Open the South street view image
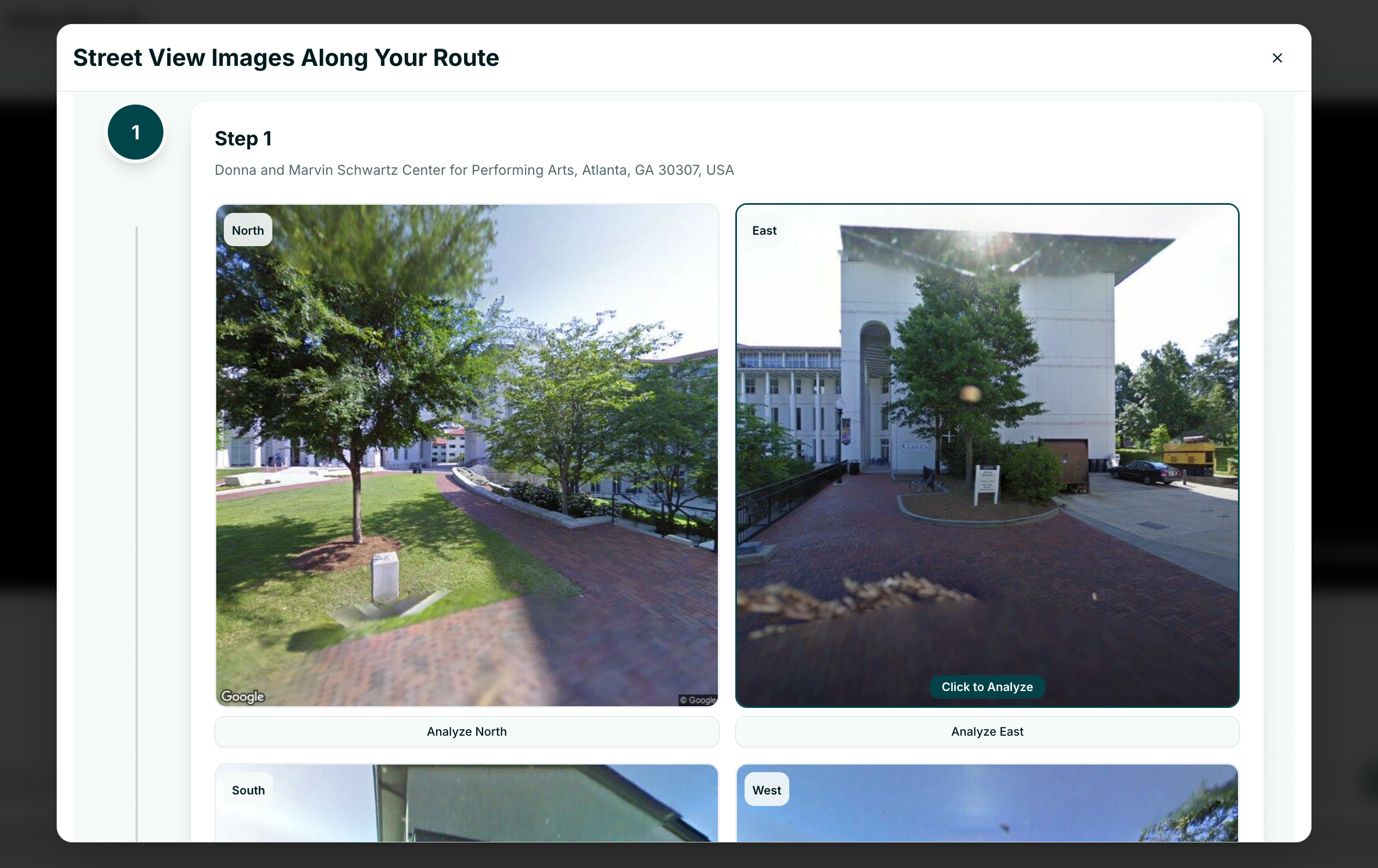This screenshot has height=868, width=1378. click(x=466, y=803)
